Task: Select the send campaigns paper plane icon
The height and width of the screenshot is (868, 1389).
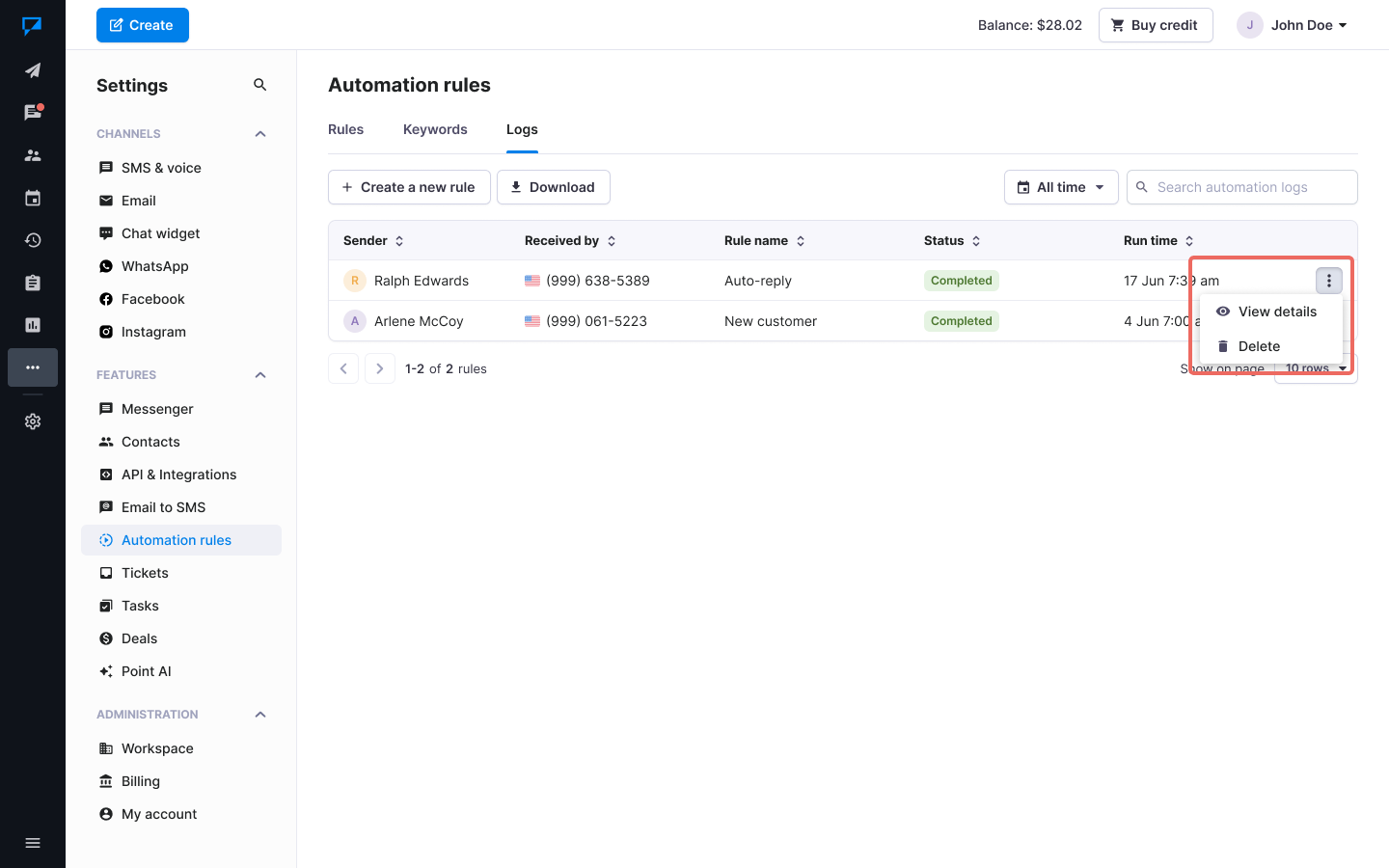Action: pyautogui.click(x=32, y=69)
